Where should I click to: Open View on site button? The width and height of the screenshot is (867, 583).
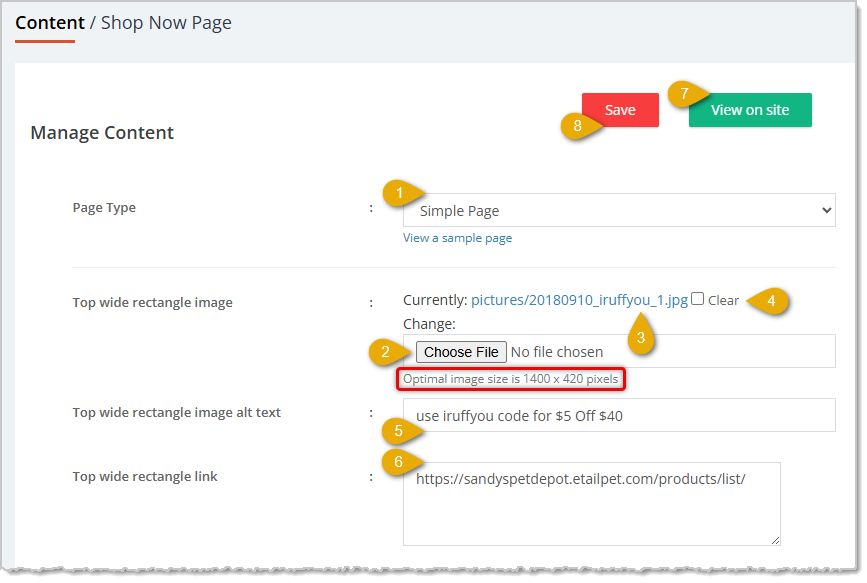750,110
